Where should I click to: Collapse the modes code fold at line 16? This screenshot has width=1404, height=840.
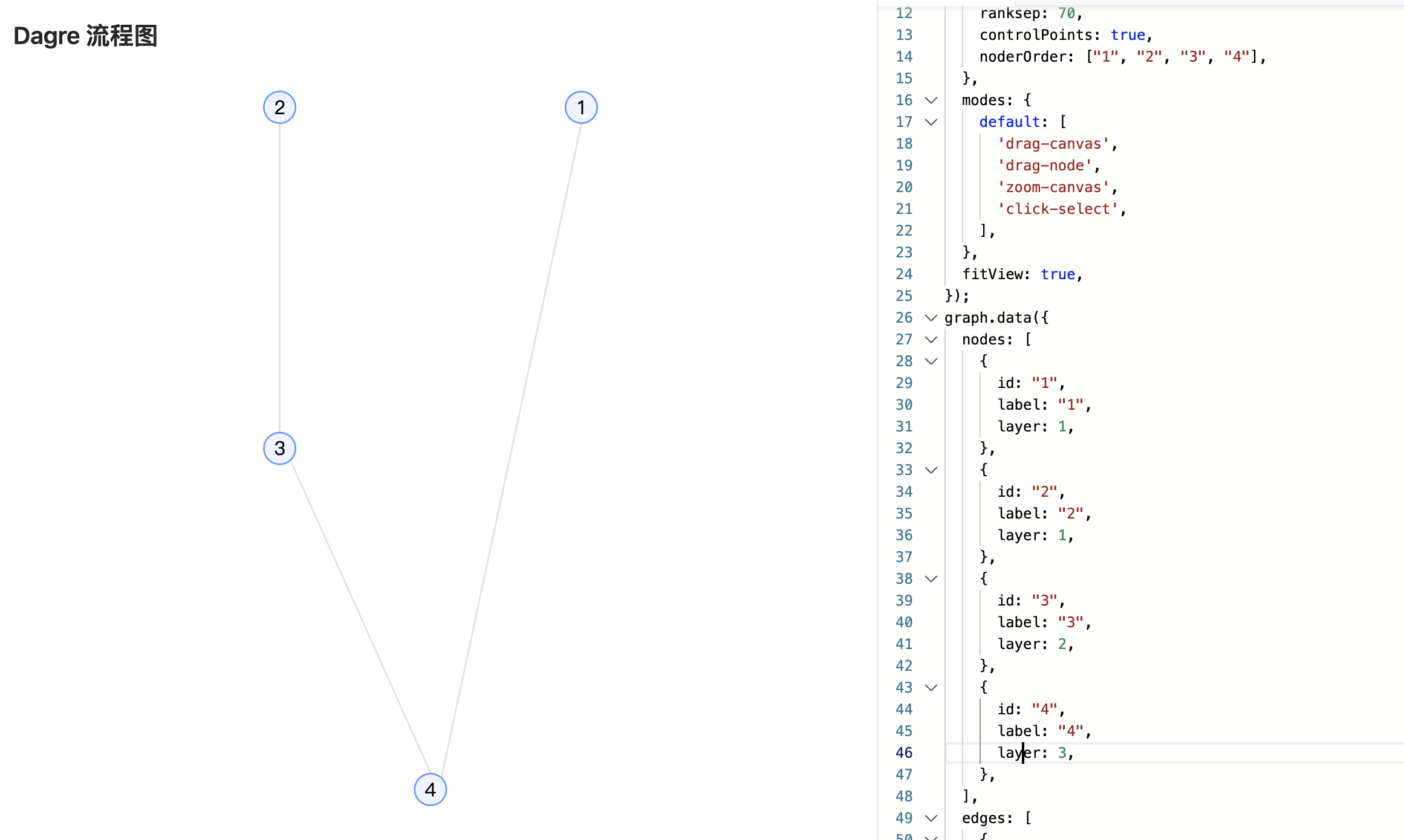click(x=931, y=100)
